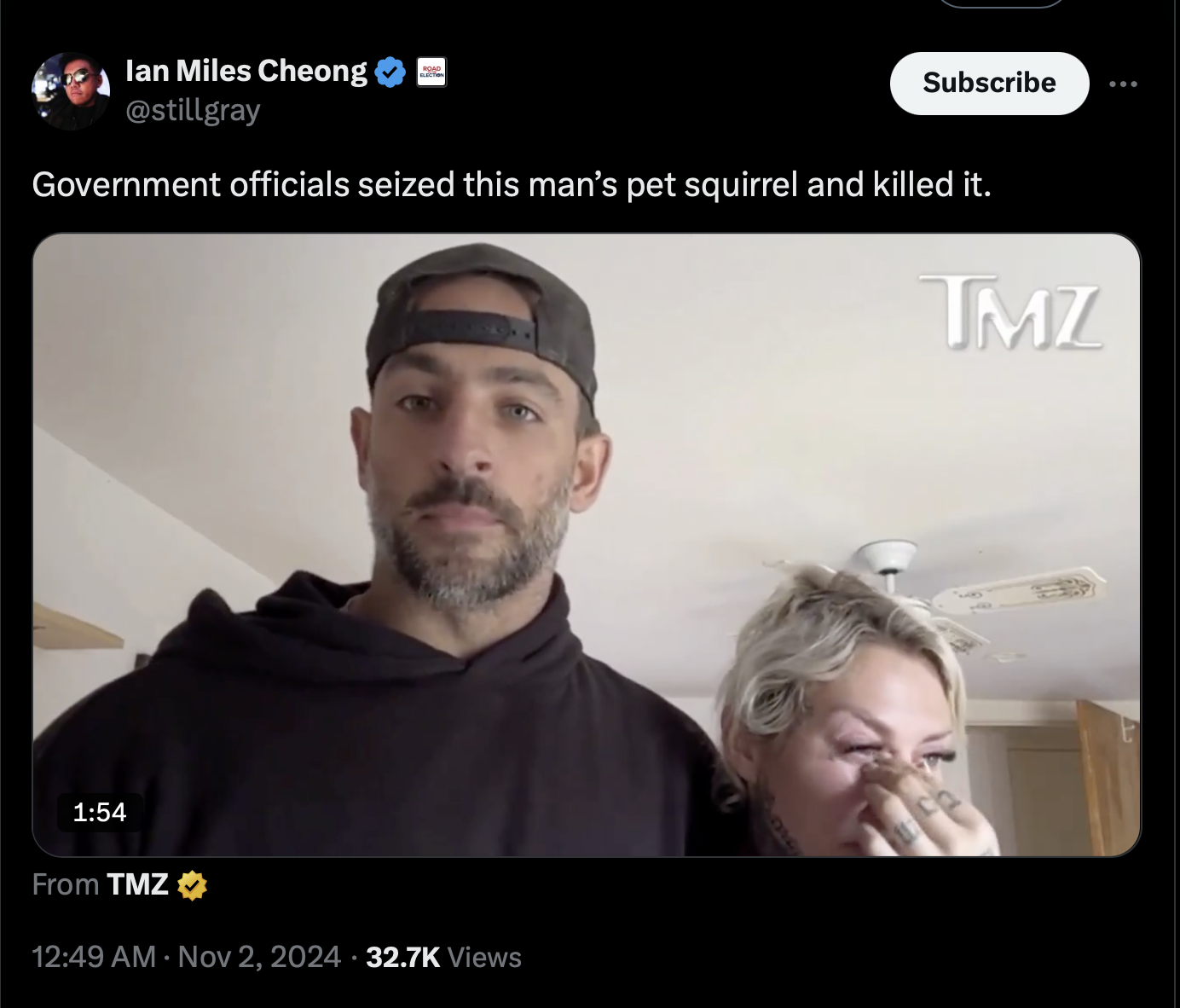Open the TMZ source account link
This screenshot has width=1180, height=1008.
pyautogui.click(x=137, y=885)
